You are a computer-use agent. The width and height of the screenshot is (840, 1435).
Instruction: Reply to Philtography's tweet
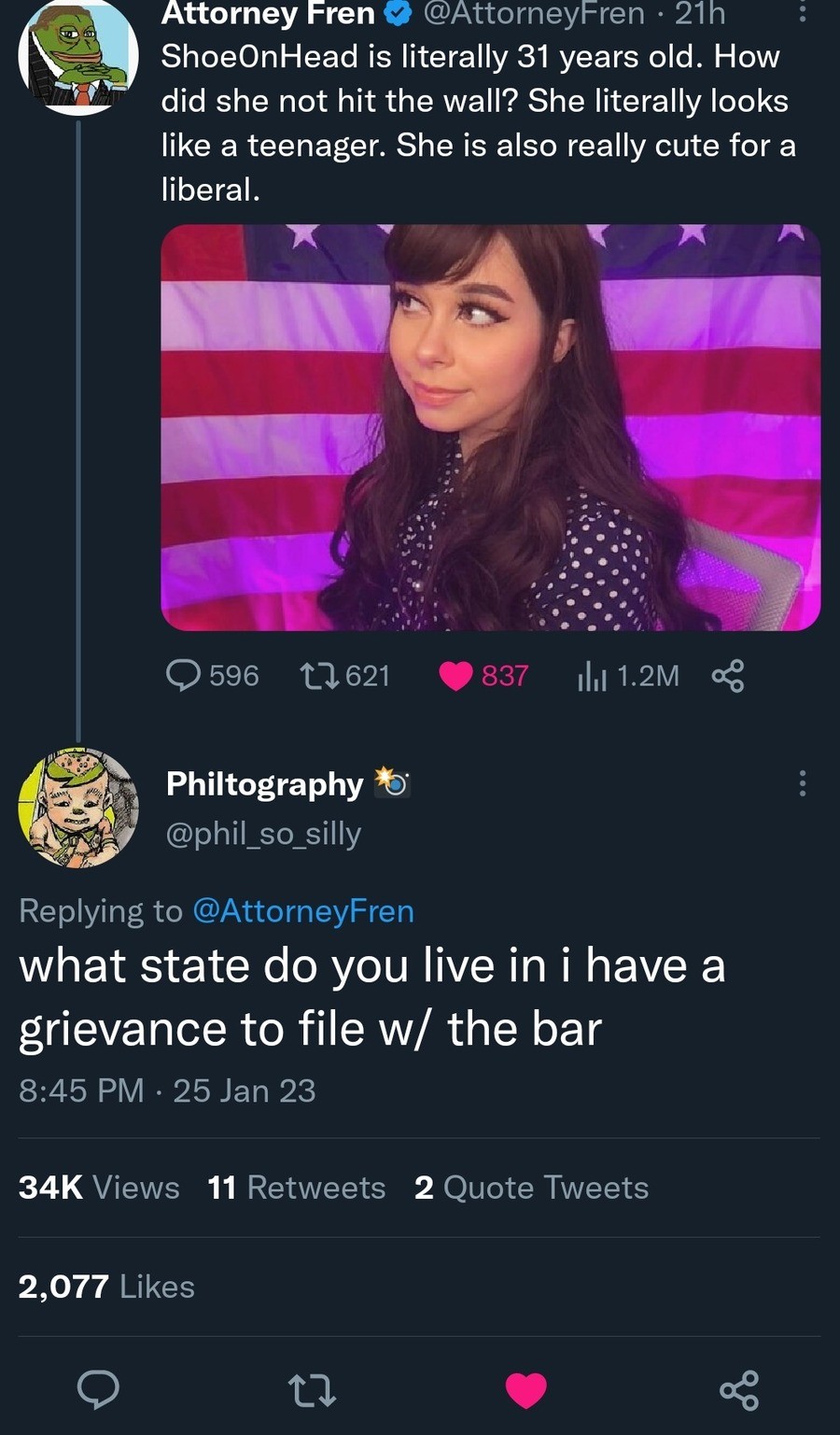(x=98, y=1389)
